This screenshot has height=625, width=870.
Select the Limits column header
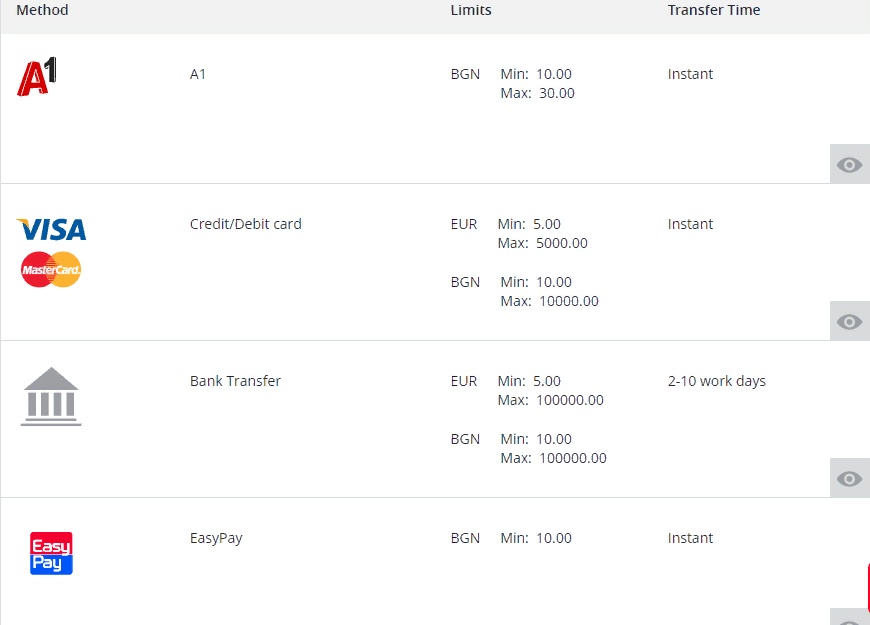[471, 10]
